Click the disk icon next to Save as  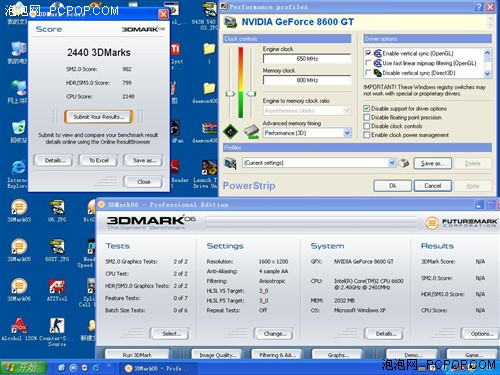[x=403, y=163]
